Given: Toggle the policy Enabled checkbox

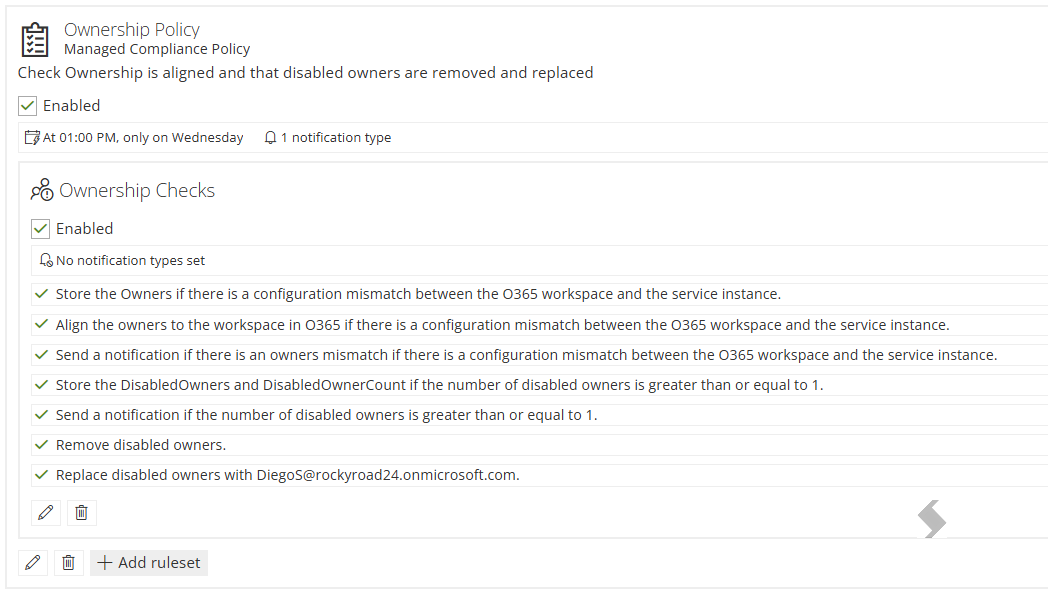Looking at the screenshot, I should coord(27,106).
